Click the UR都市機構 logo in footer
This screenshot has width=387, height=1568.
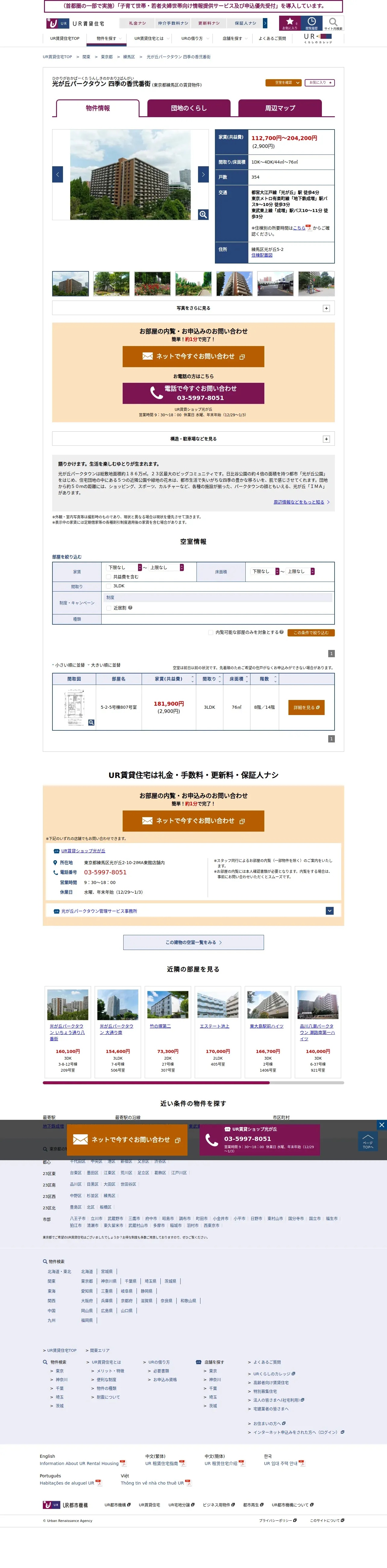65,1505
